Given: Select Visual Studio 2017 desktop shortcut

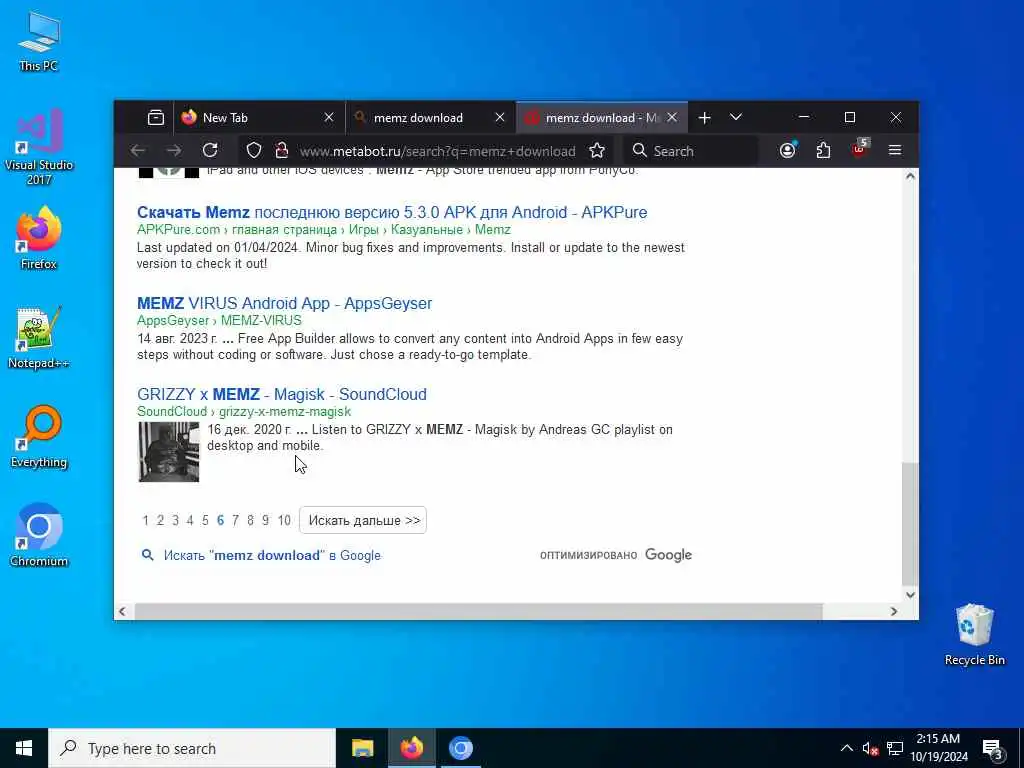Looking at the screenshot, I should pyautogui.click(x=39, y=147).
